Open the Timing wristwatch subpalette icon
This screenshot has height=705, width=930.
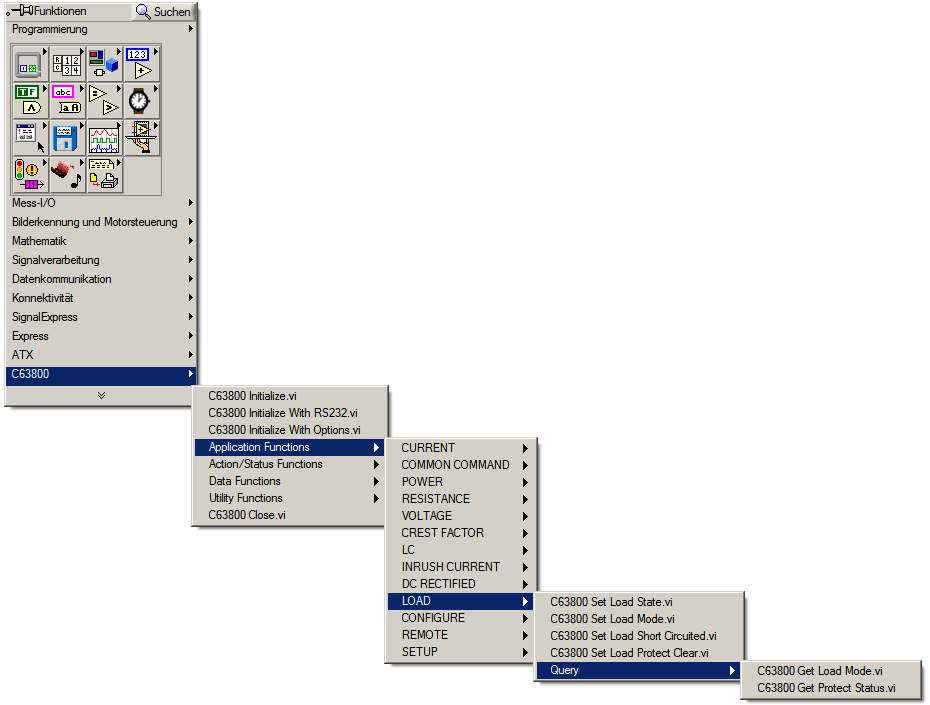(x=142, y=100)
